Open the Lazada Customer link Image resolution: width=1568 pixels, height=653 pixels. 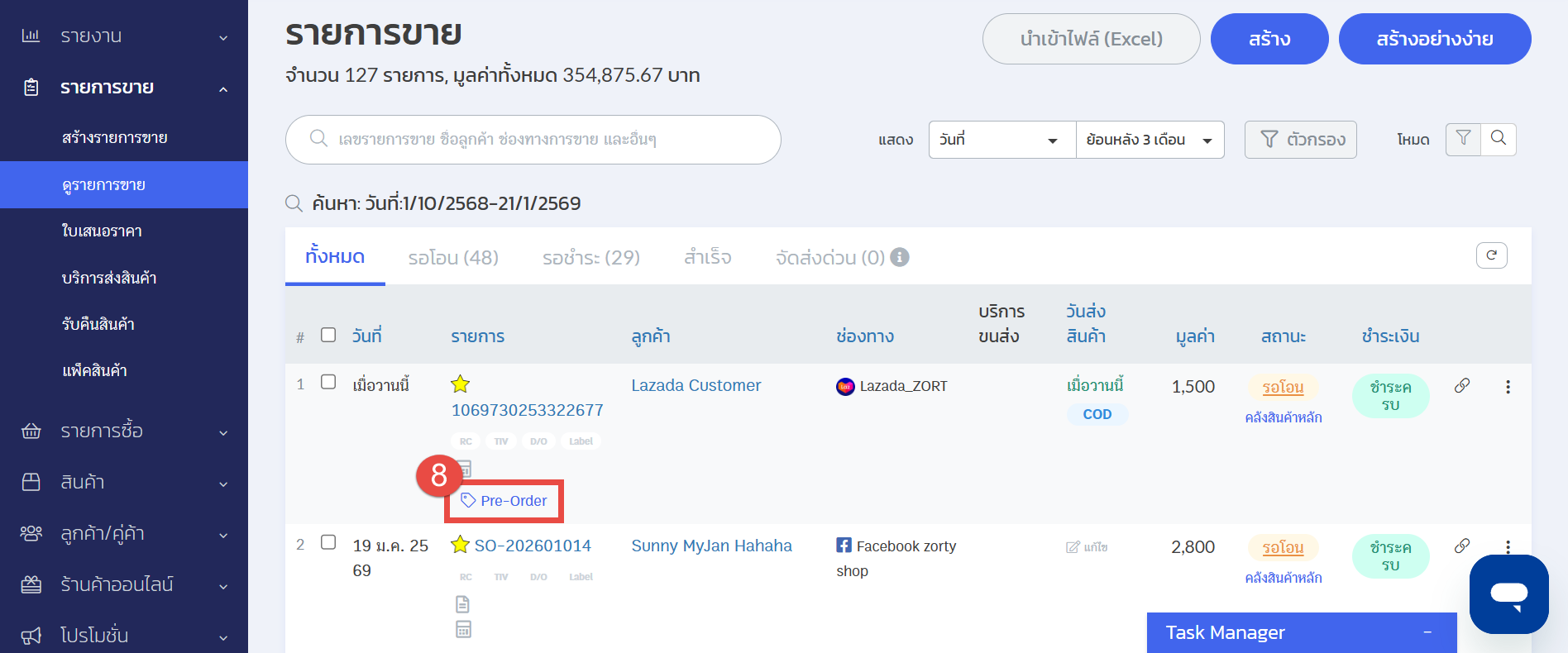[696, 385]
